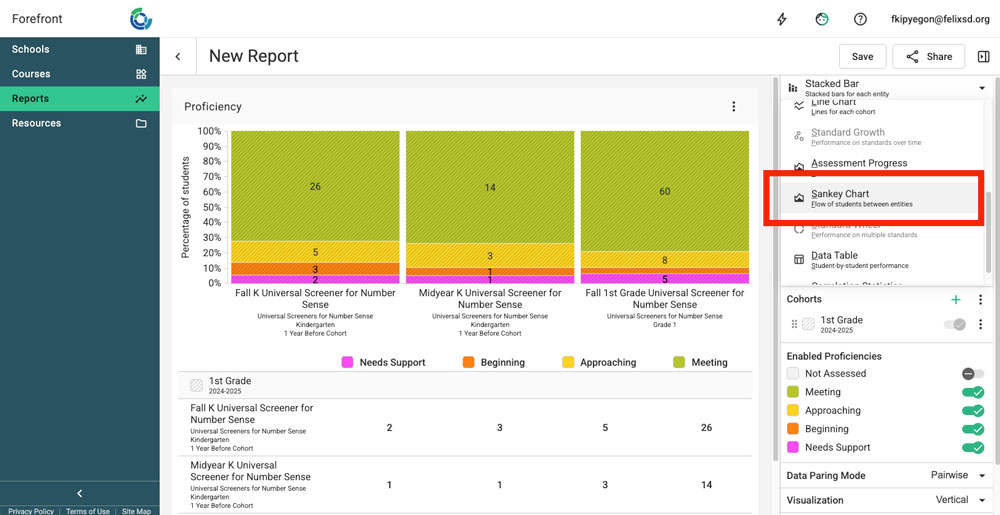Click the user avatar face icon
The height and width of the screenshot is (515, 1000).
point(822,19)
